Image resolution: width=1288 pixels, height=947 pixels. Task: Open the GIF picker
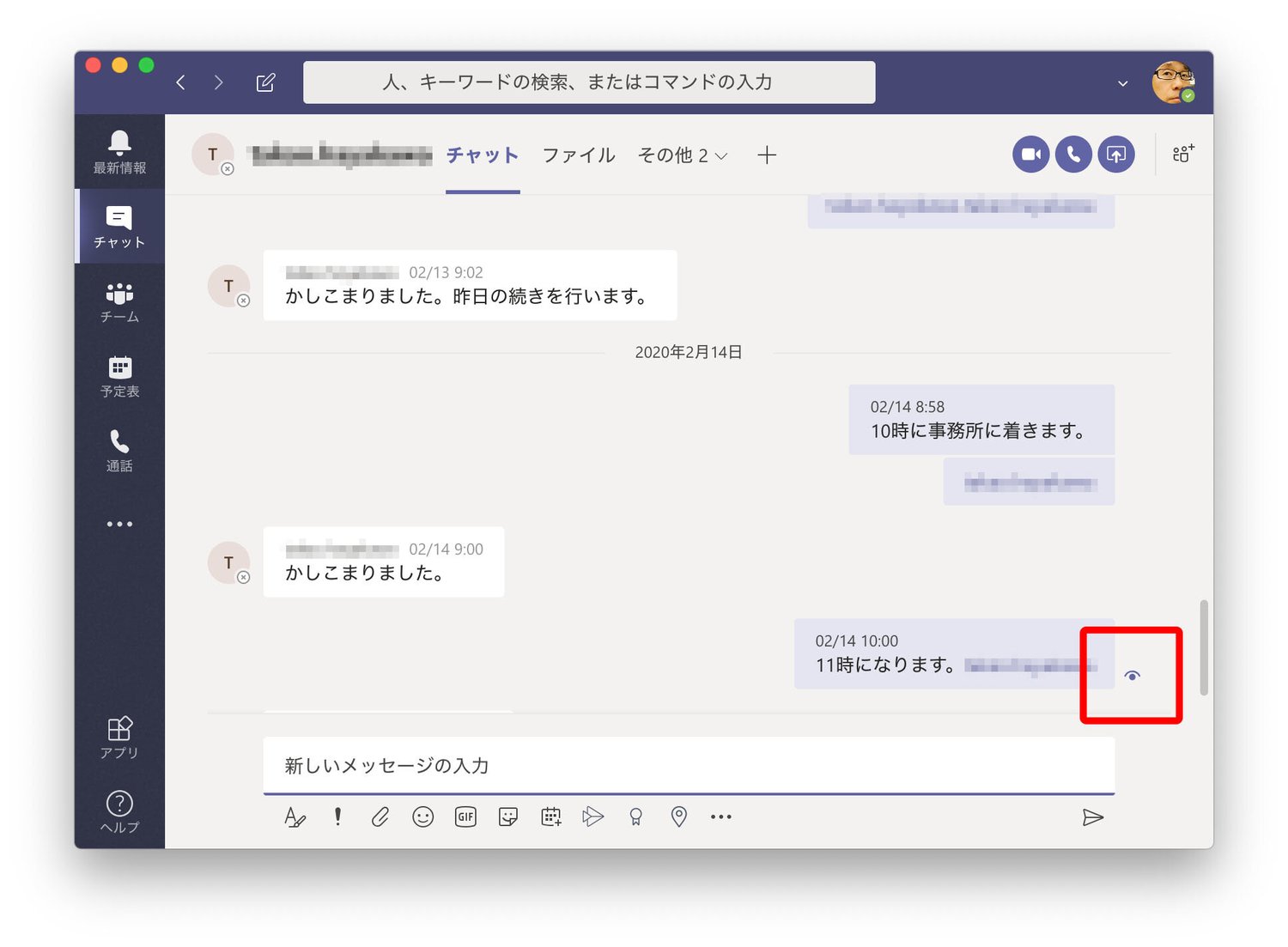tap(465, 816)
